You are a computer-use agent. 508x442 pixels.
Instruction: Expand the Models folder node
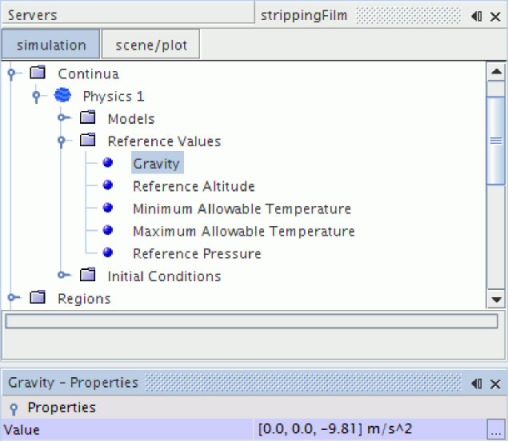[62, 117]
